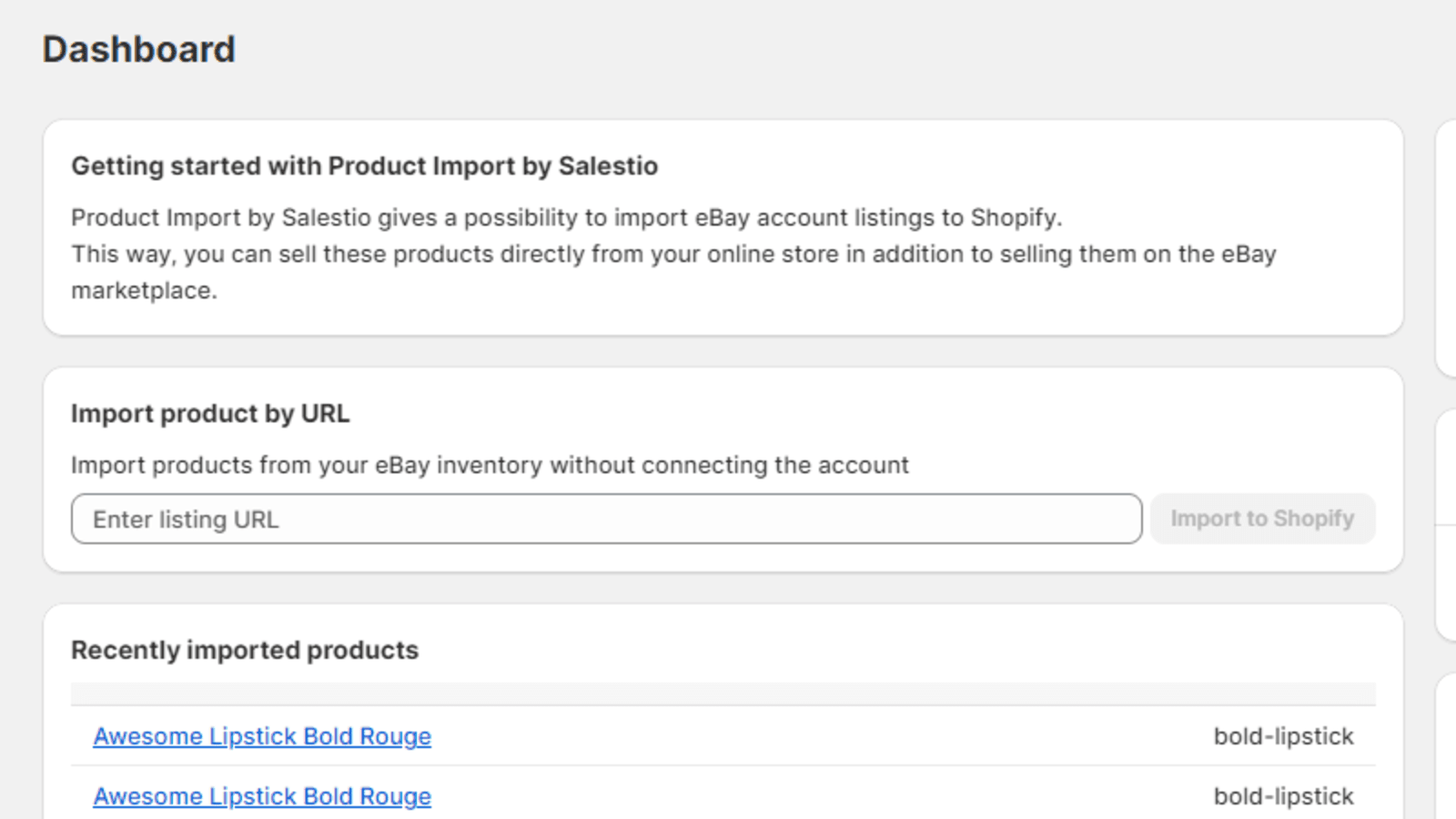Click the eBay inventory helper text
1456x819 pixels.
[490, 465]
